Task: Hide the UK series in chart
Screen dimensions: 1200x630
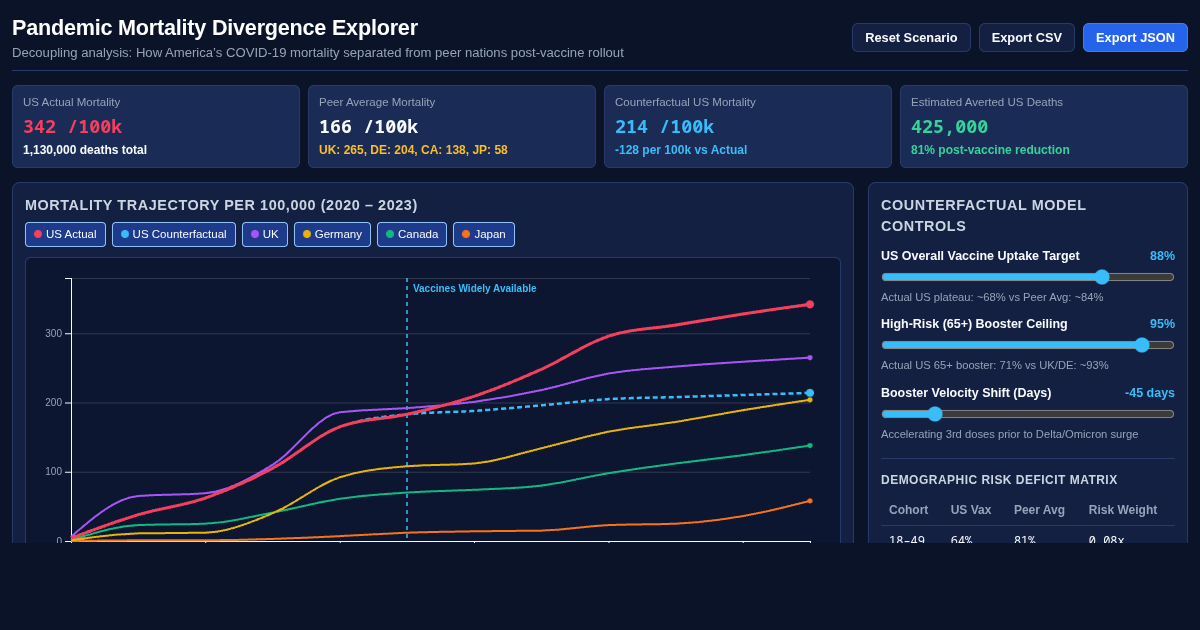Action: (x=265, y=234)
